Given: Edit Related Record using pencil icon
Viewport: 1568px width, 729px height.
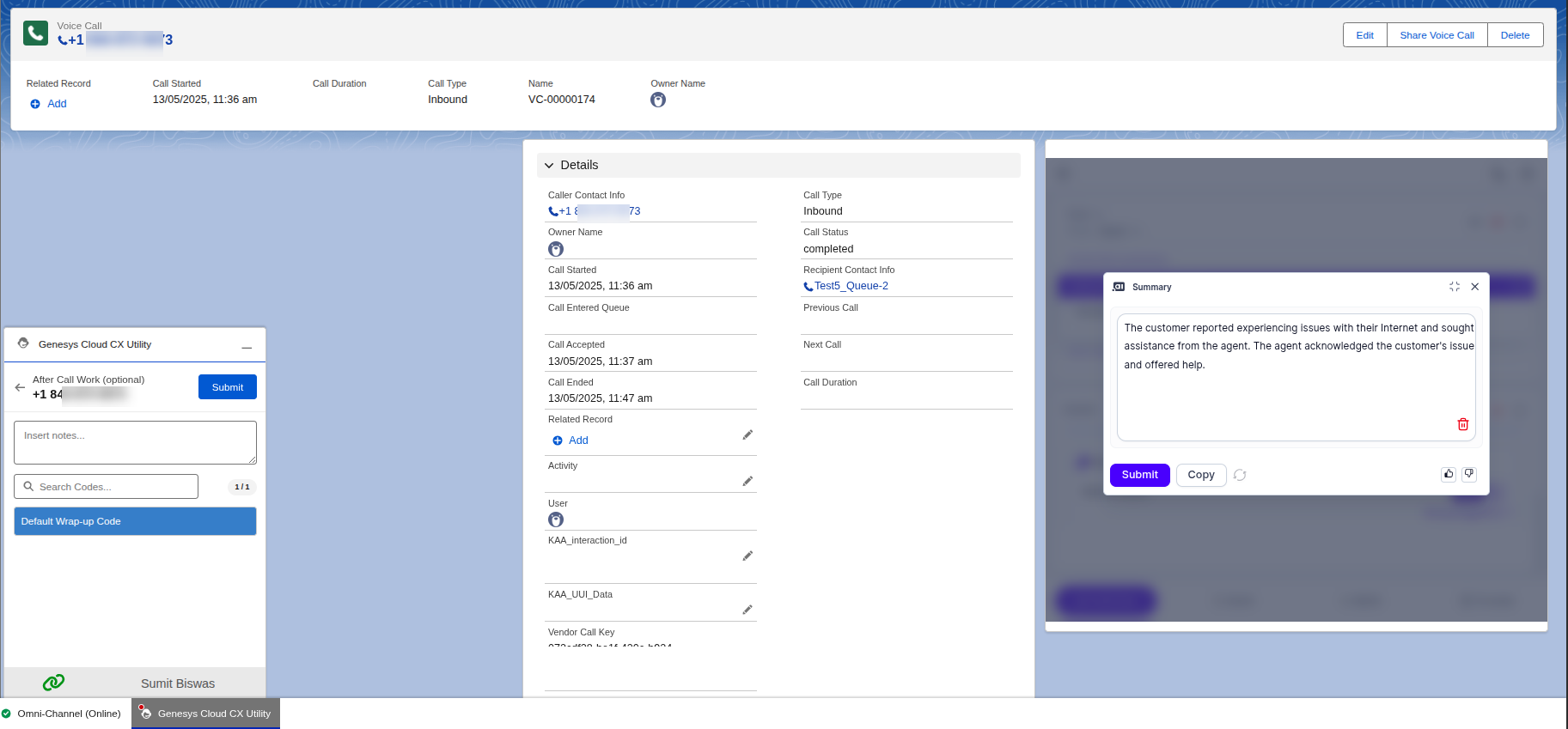Looking at the screenshot, I should [747, 435].
